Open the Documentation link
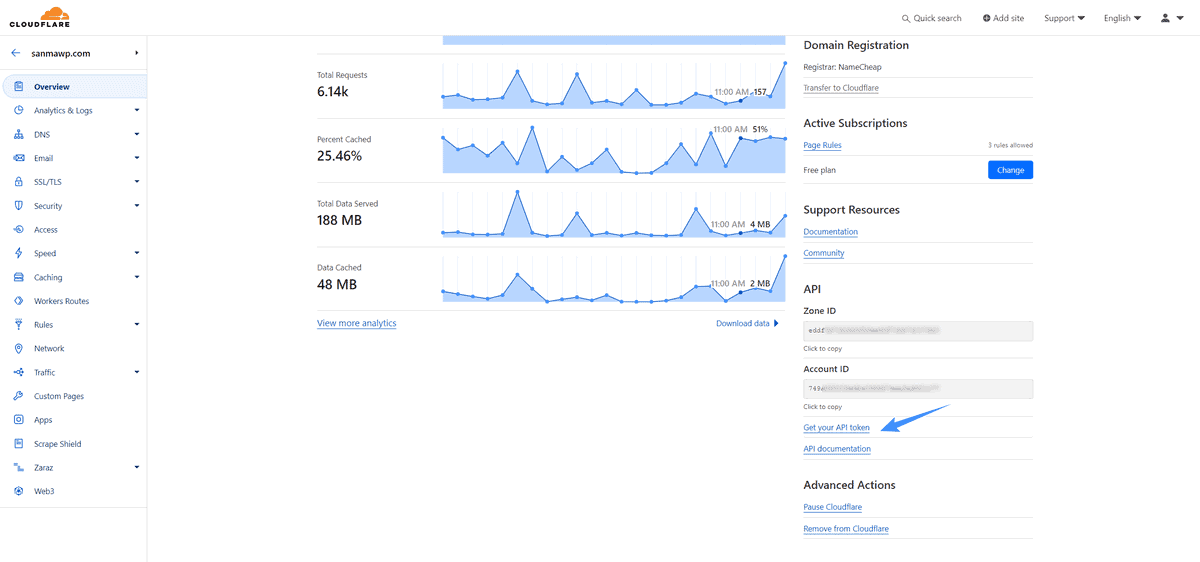Viewport: 1200px width, 562px height. (x=830, y=232)
